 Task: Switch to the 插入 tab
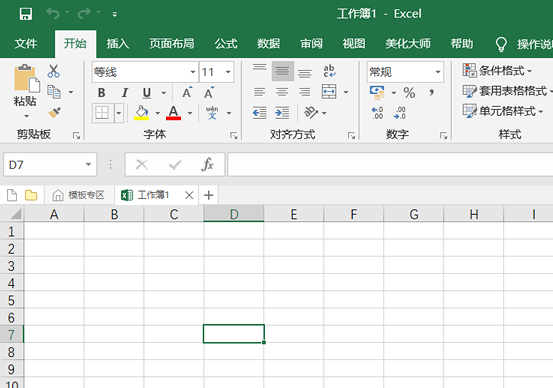[118, 44]
